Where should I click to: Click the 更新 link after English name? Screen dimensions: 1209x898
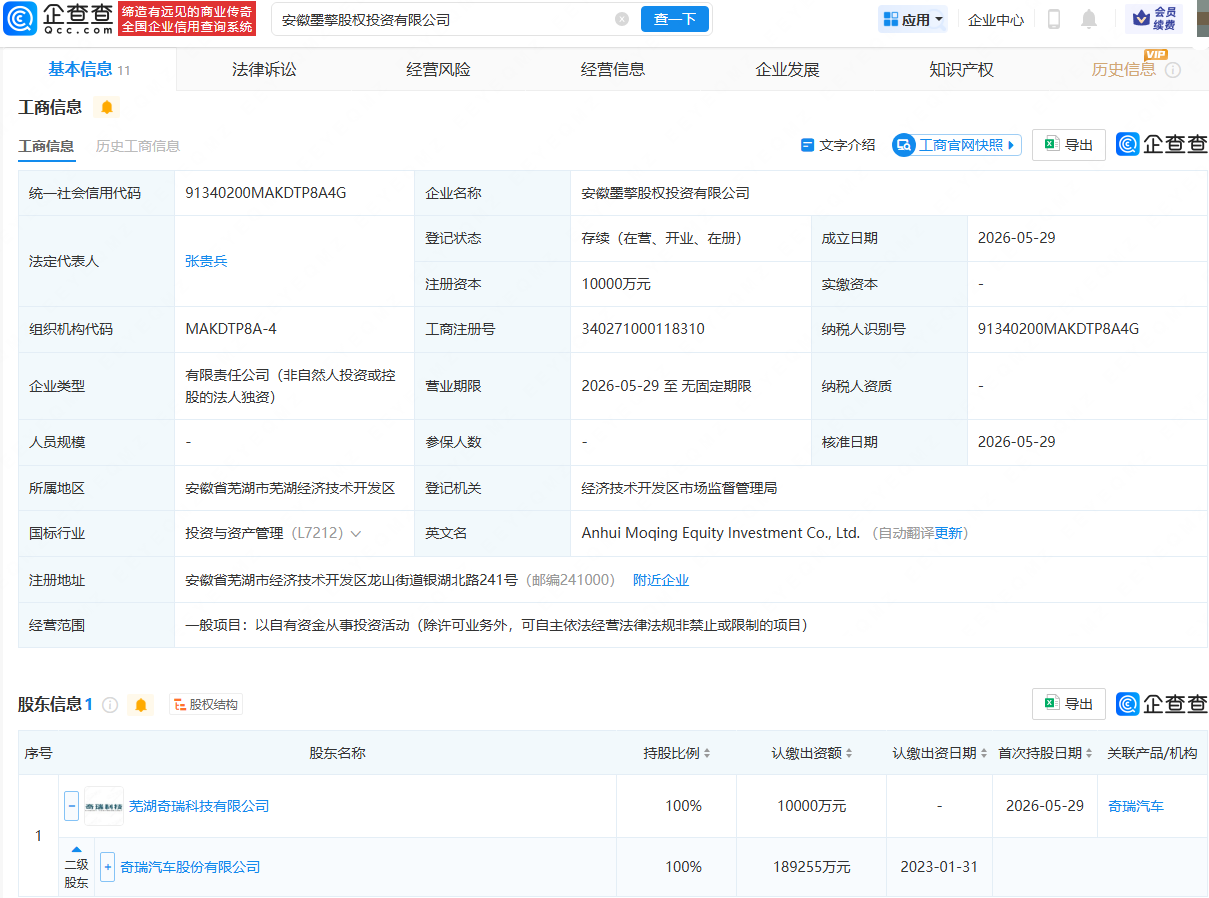pyautogui.click(x=949, y=533)
